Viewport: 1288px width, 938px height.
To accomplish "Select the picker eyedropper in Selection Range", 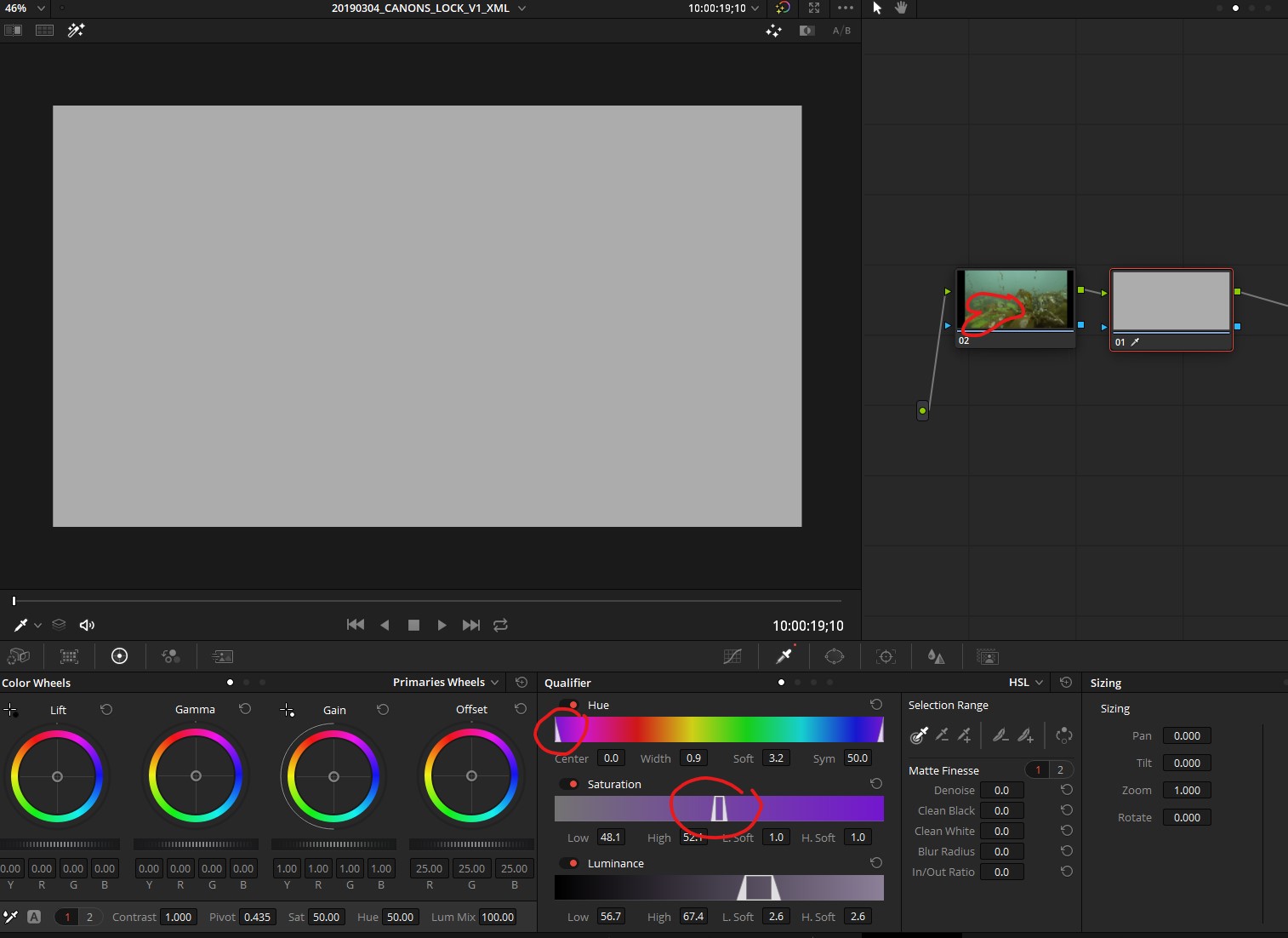I will 919,735.
